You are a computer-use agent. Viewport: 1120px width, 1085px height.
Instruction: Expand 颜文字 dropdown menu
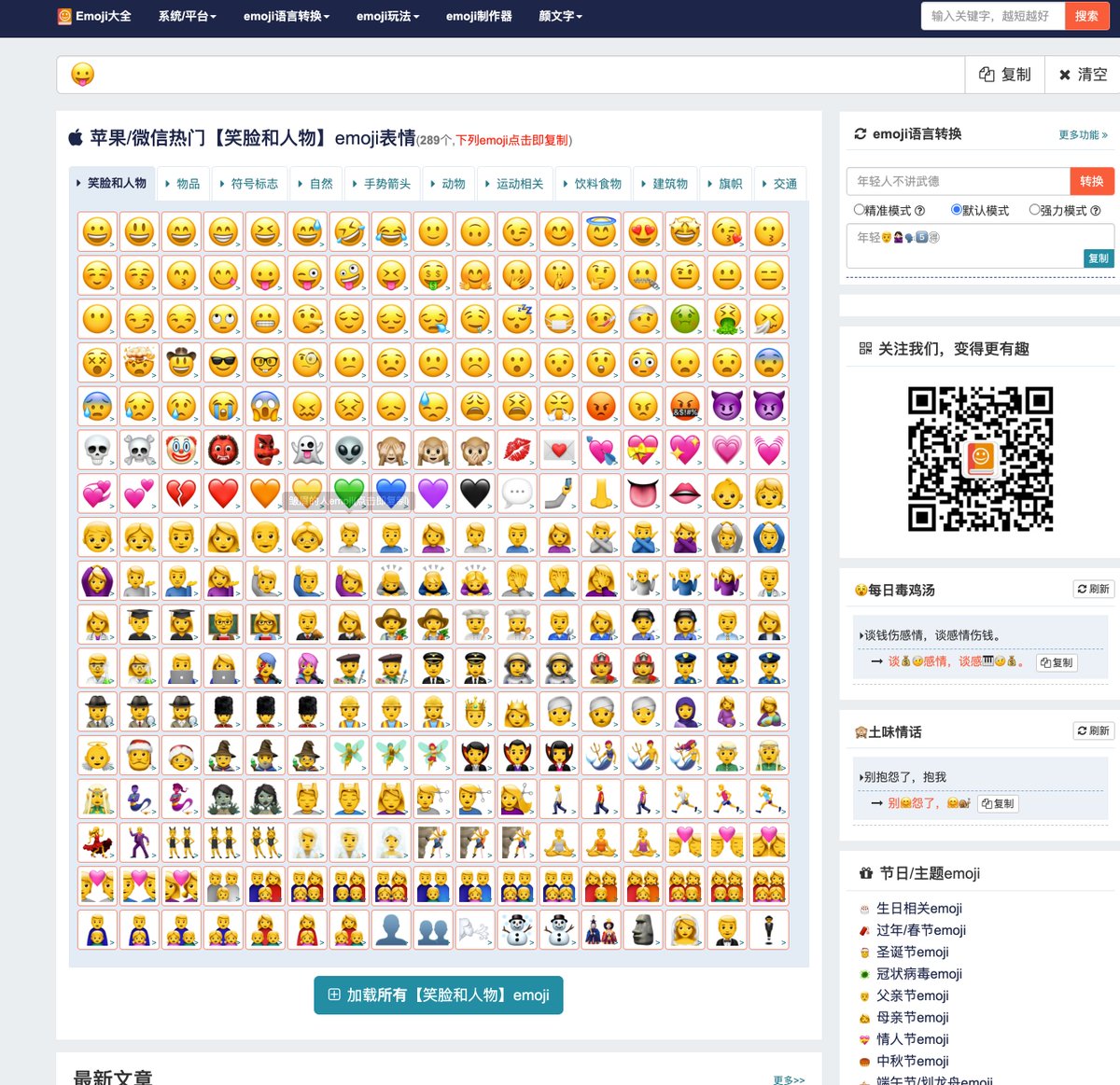(560, 16)
